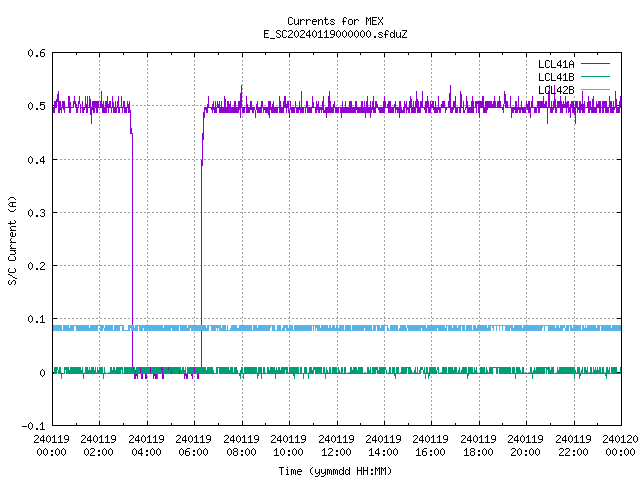Click the y-axis tick value -0.1

click(x=33, y=426)
